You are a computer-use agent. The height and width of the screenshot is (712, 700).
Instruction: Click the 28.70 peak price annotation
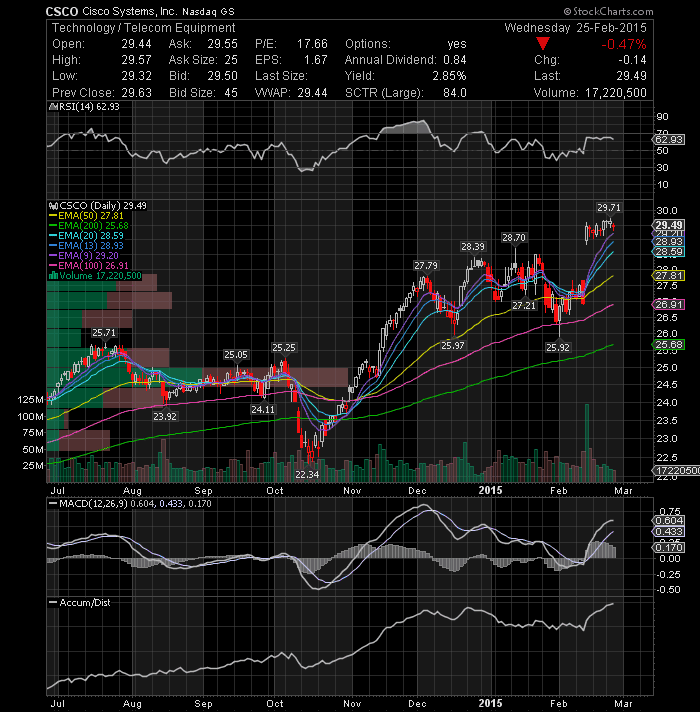pos(514,237)
